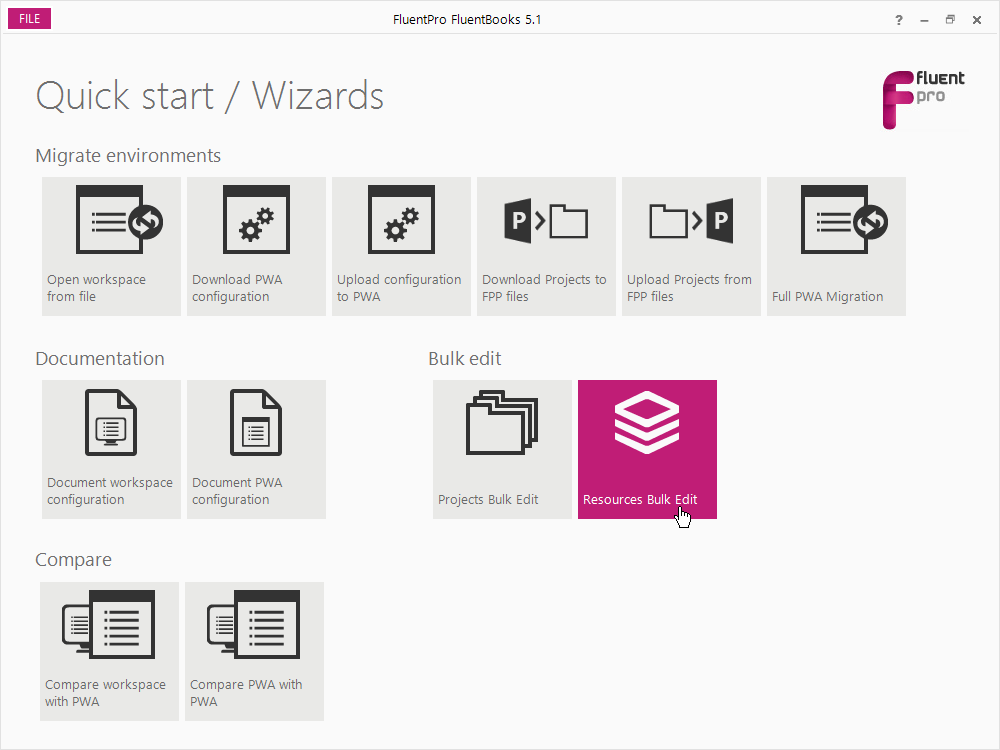Click the Help question mark icon
The image size is (1000, 750).
pos(899,20)
